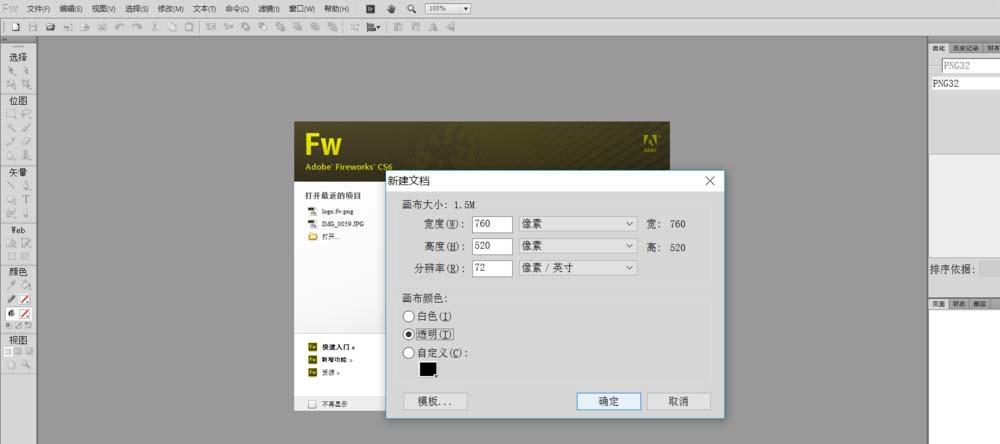Click the black custom canvas color swatch
The image size is (1000, 444).
click(x=428, y=369)
